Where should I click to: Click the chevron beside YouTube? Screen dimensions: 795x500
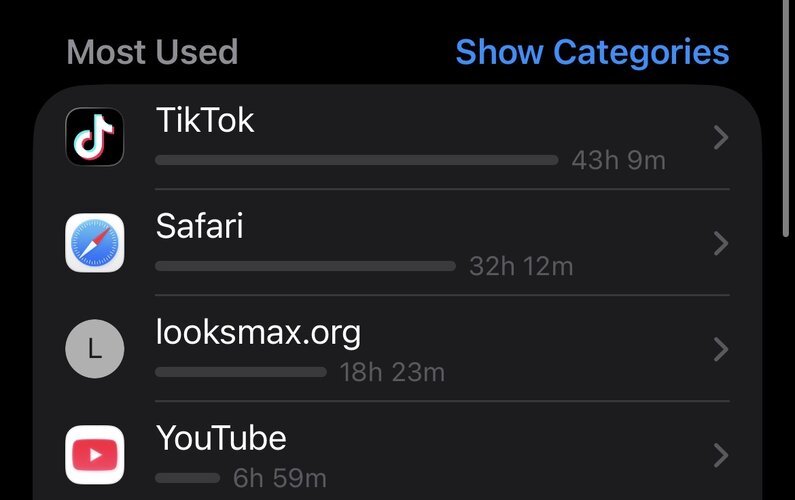tap(720, 455)
